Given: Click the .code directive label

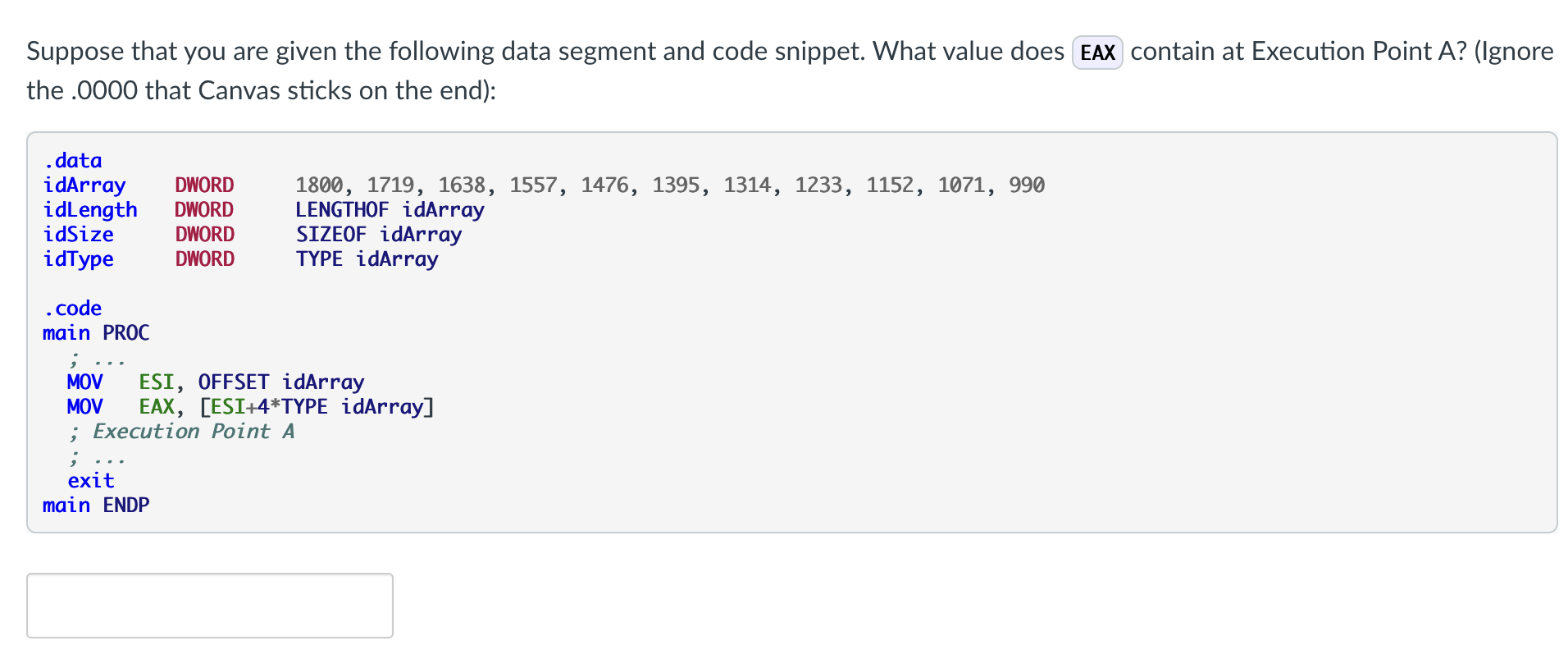Looking at the screenshot, I should pos(72,308).
